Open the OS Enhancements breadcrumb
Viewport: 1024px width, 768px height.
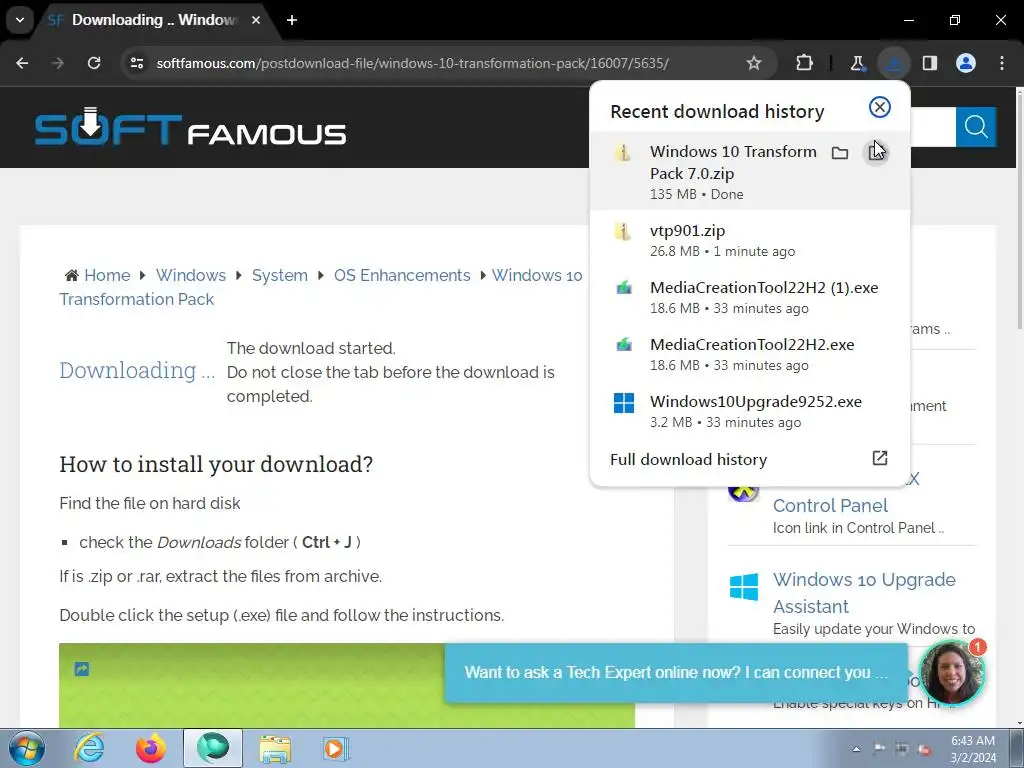click(402, 276)
